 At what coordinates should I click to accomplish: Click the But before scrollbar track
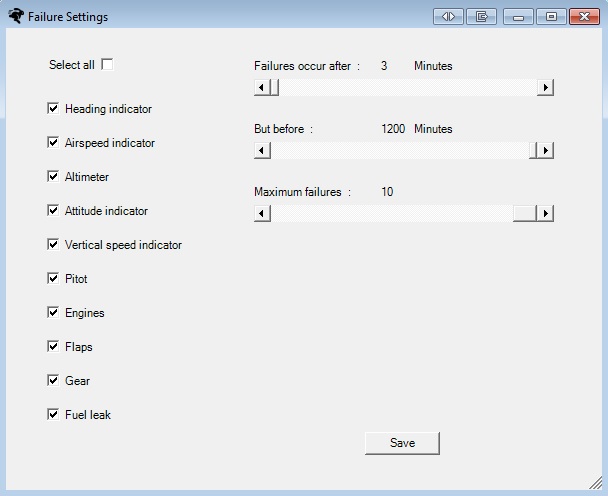tap(399, 150)
